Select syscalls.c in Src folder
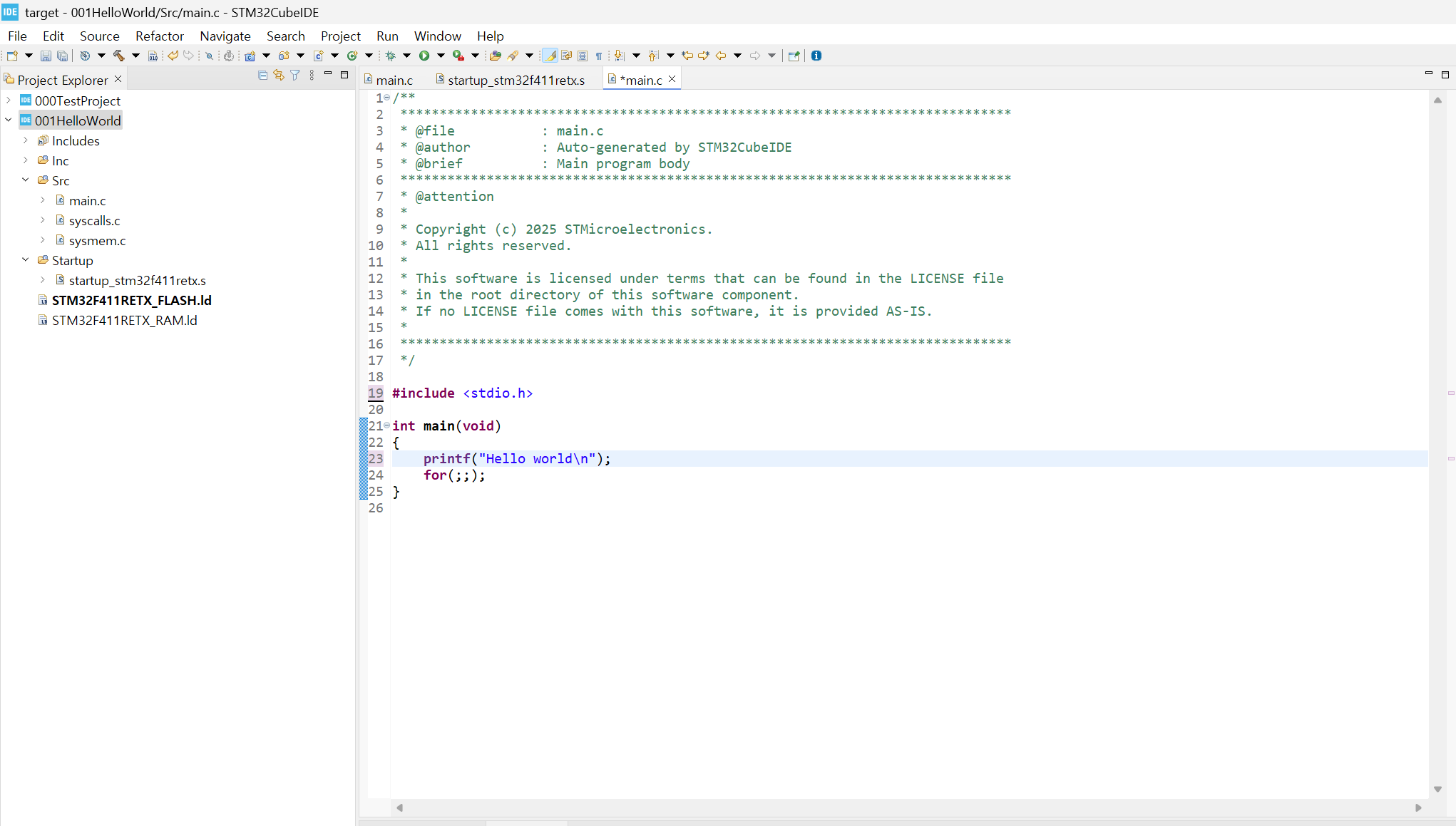Viewport: 1456px width, 826px height. pyautogui.click(x=94, y=220)
